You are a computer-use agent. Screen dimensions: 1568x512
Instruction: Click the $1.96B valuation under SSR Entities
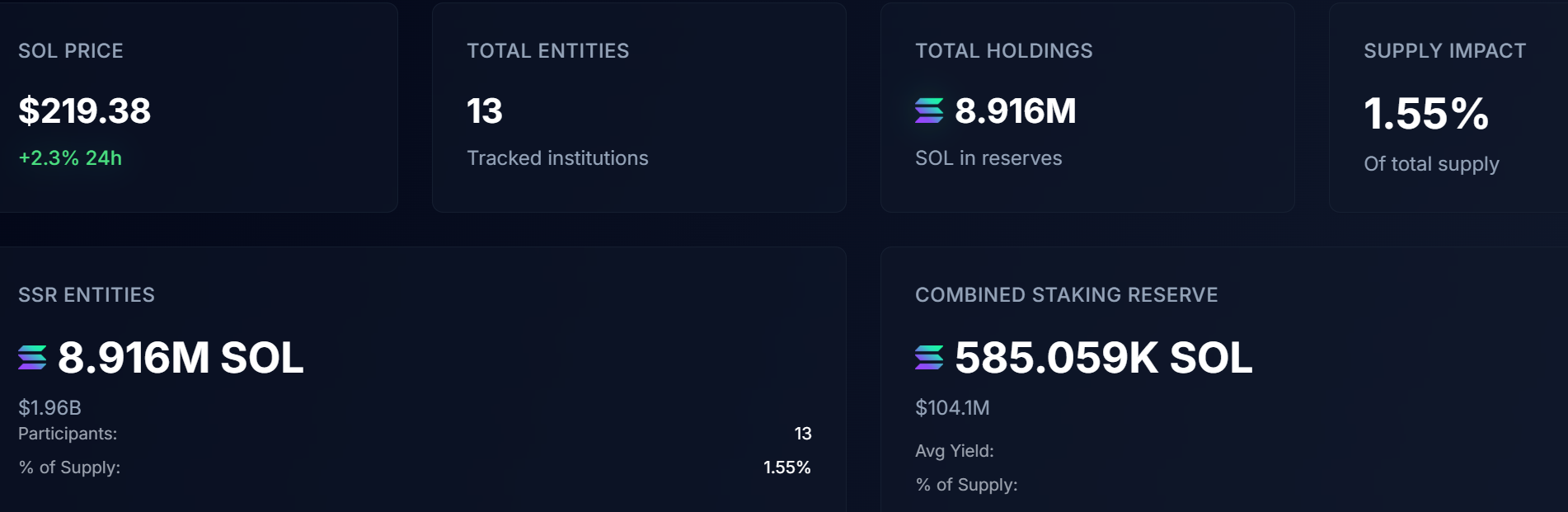click(49, 407)
